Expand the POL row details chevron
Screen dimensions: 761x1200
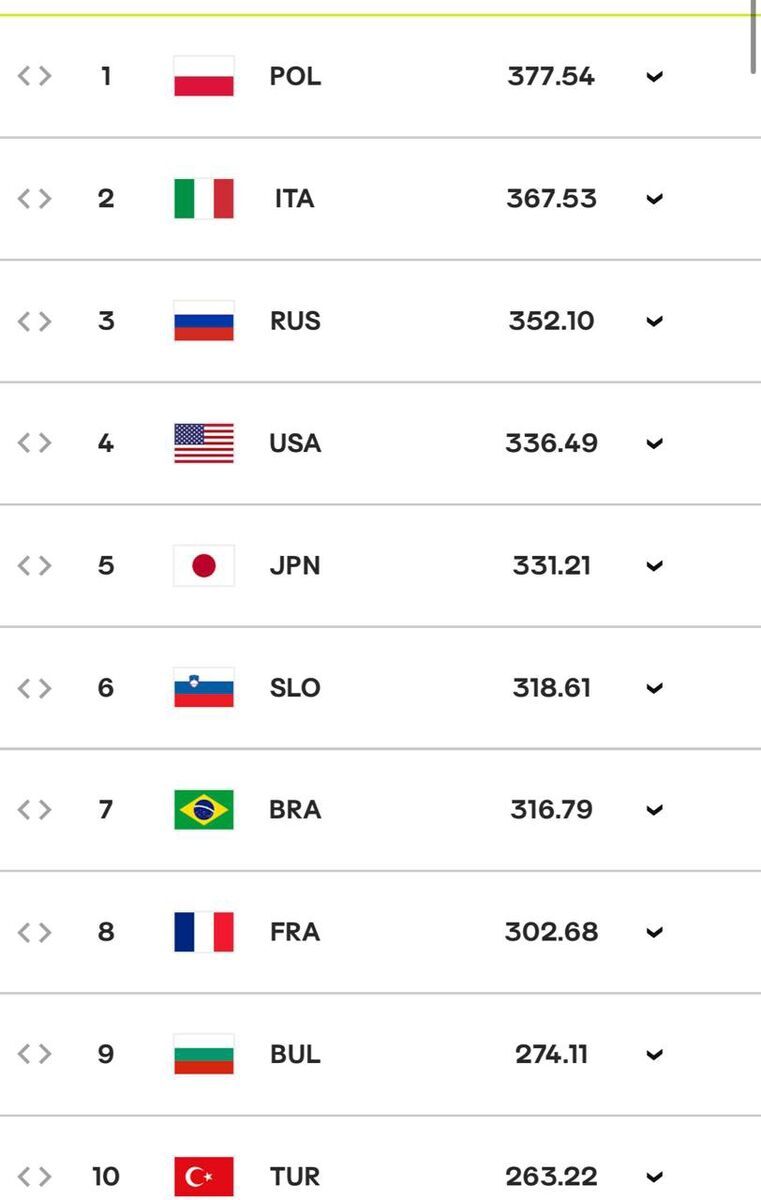point(655,77)
